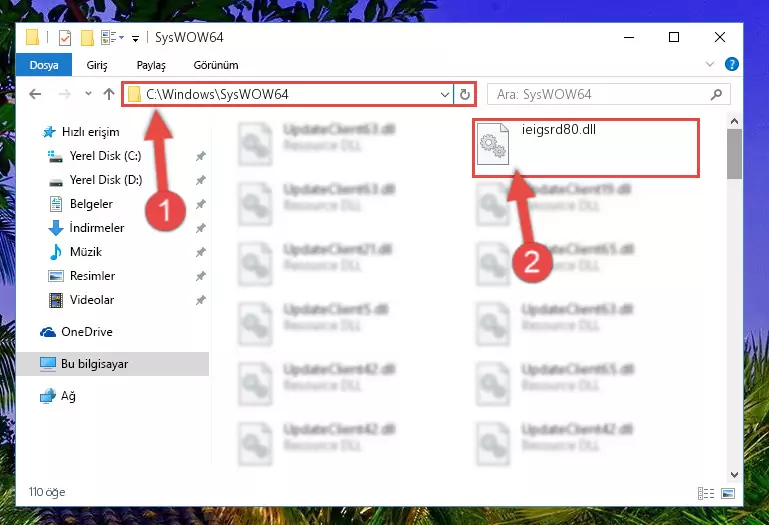Click the New folder quick access icon
Image resolution: width=769 pixels, height=525 pixels.
click(87, 38)
